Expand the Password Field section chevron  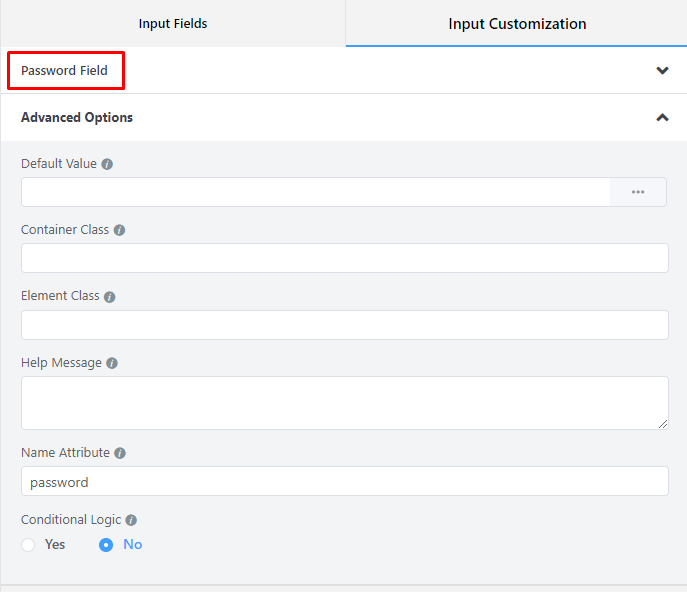pyautogui.click(x=662, y=71)
